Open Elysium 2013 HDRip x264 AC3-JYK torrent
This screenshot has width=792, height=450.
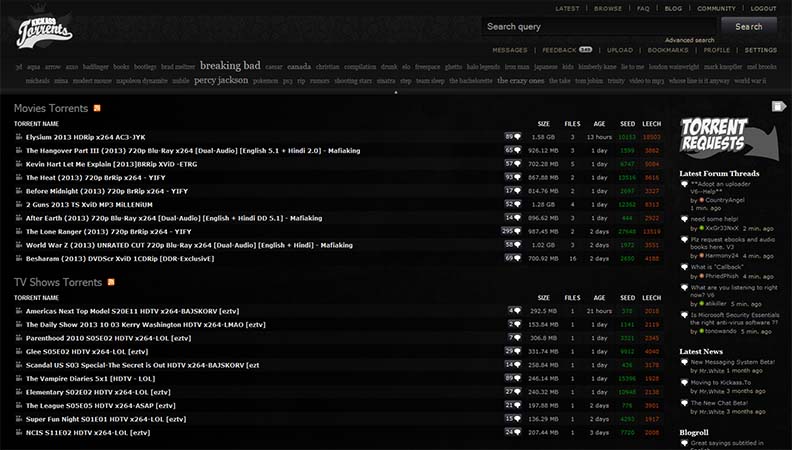(85, 137)
